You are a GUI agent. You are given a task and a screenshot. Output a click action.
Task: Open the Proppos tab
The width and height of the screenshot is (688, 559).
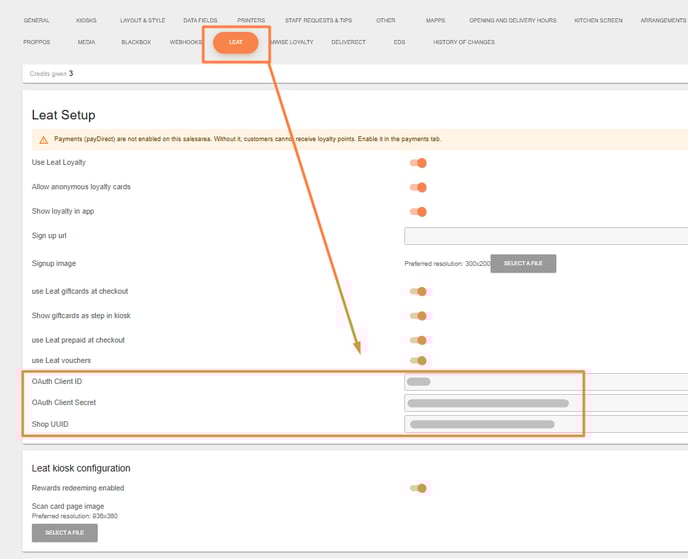coord(36,42)
